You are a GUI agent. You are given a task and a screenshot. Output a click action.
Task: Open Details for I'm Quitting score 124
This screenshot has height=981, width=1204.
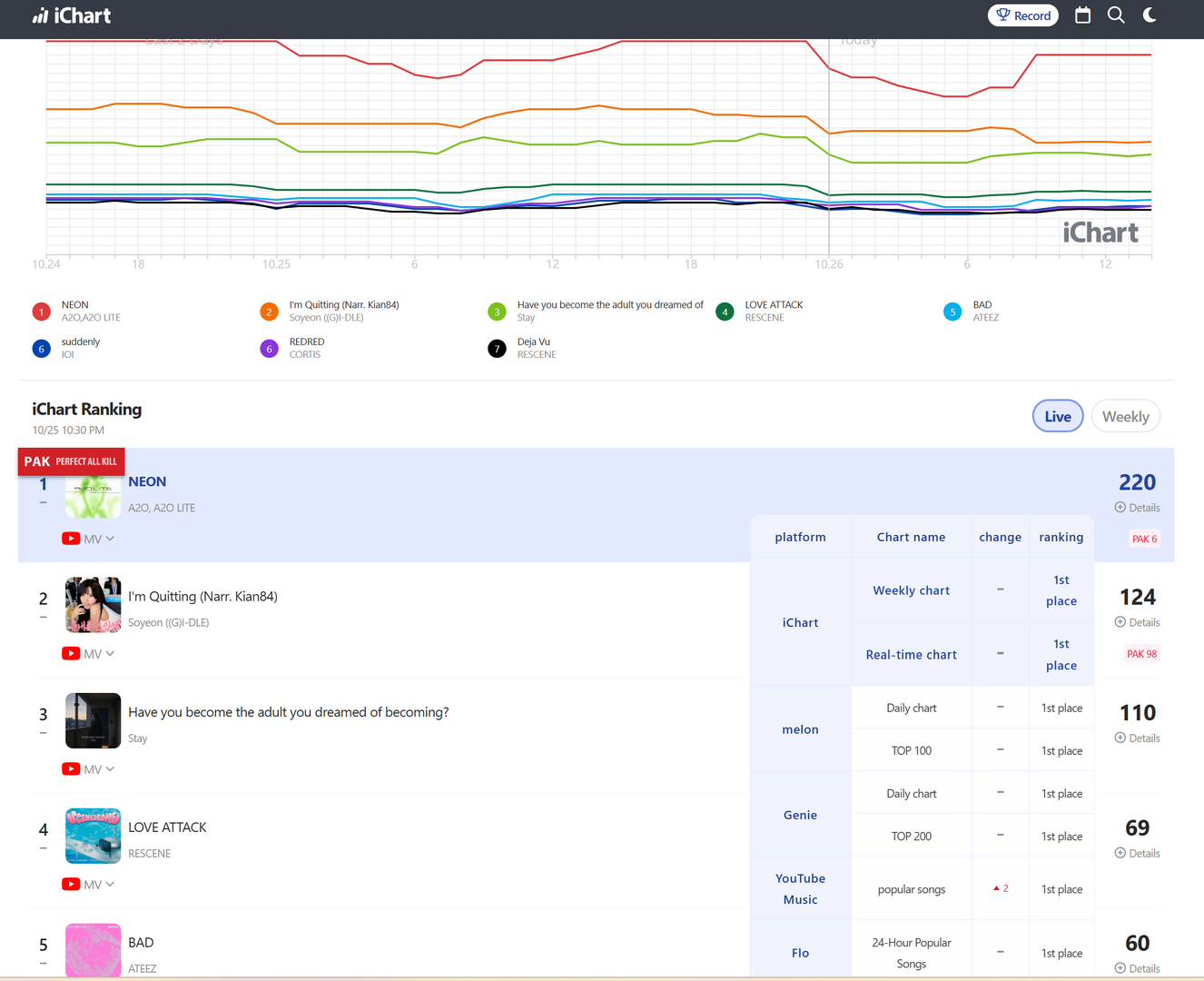tap(1138, 622)
